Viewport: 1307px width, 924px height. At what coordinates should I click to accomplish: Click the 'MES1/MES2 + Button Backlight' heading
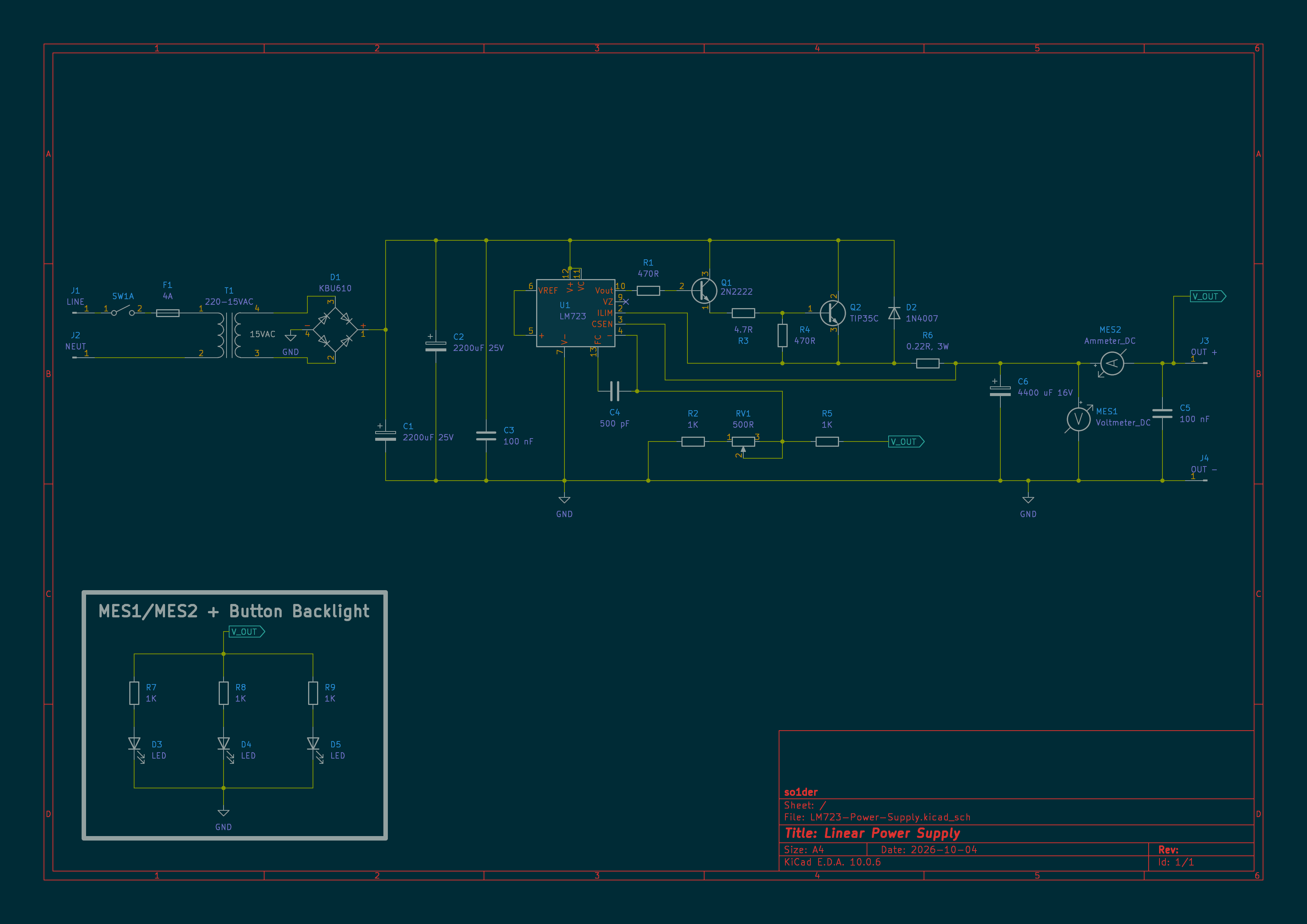point(234,611)
